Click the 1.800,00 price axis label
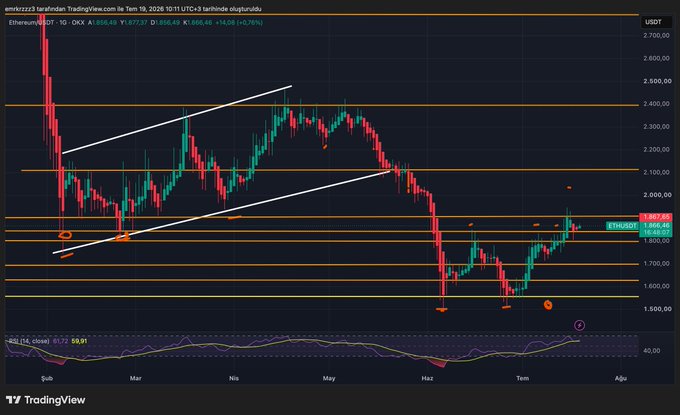This screenshot has height=415, width=680. pos(657,241)
